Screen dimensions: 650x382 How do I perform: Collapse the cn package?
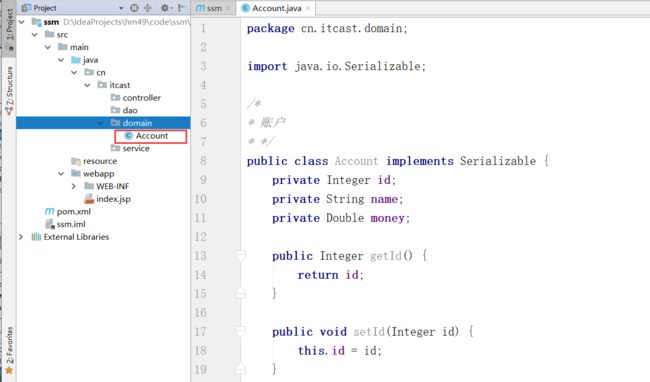click(x=74, y=73)
